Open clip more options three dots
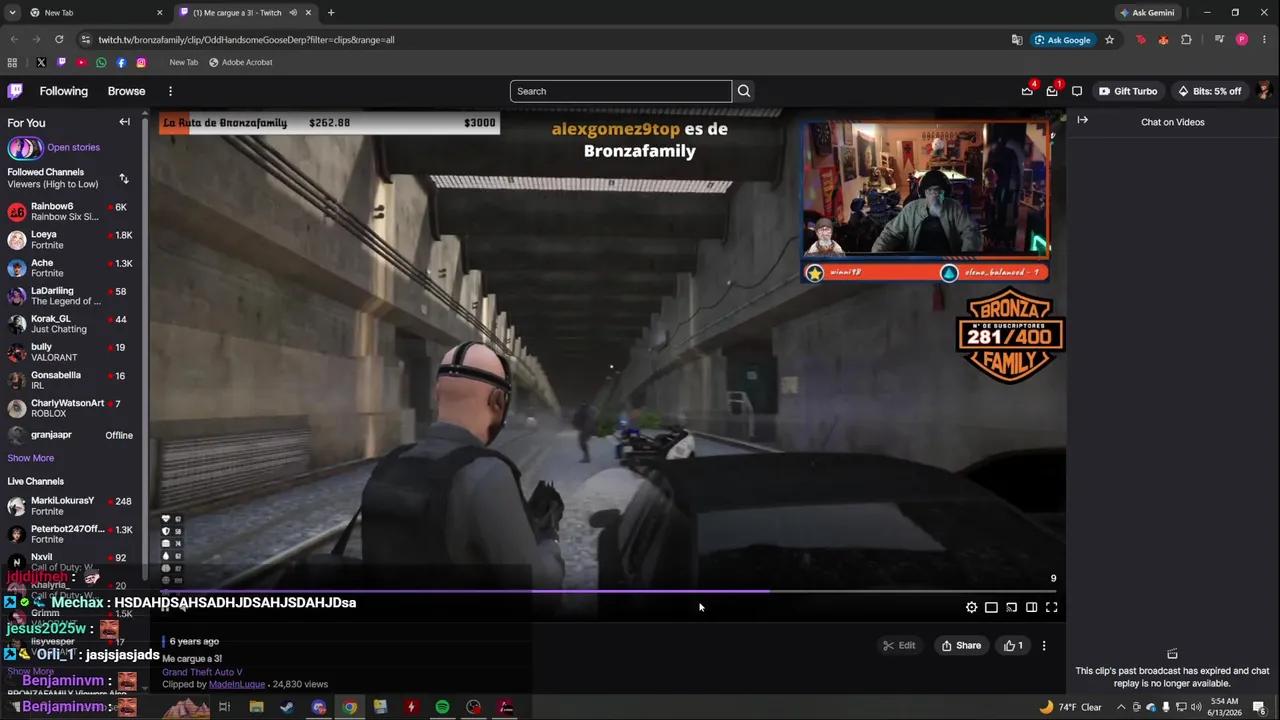 pyautogui.click(x=1044, y=646)
